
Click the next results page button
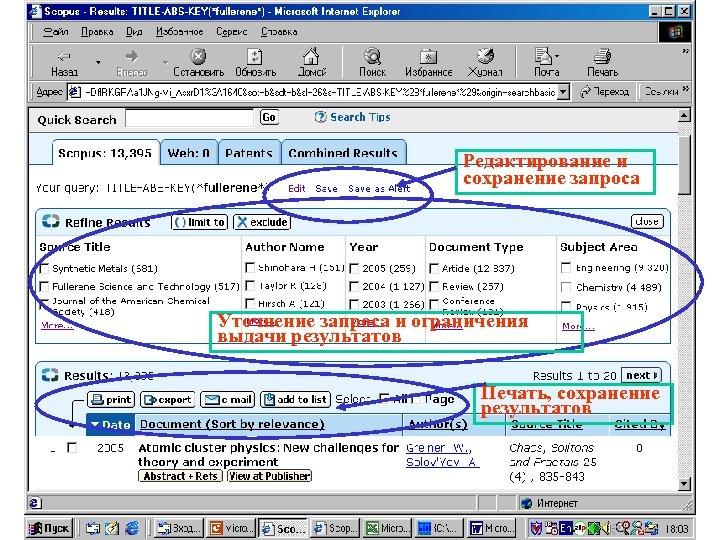tap(641, 375)
